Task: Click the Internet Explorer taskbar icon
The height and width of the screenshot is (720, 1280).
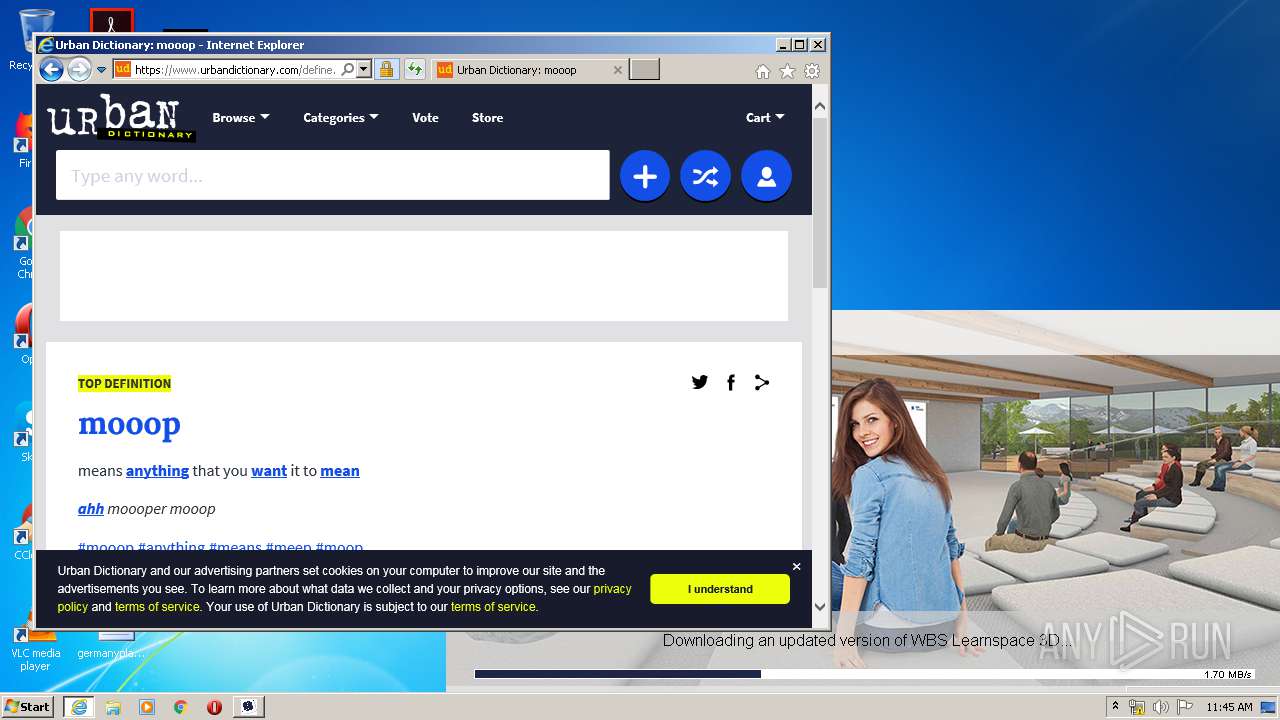Action: pyautogui.click(x=78, y=706)
